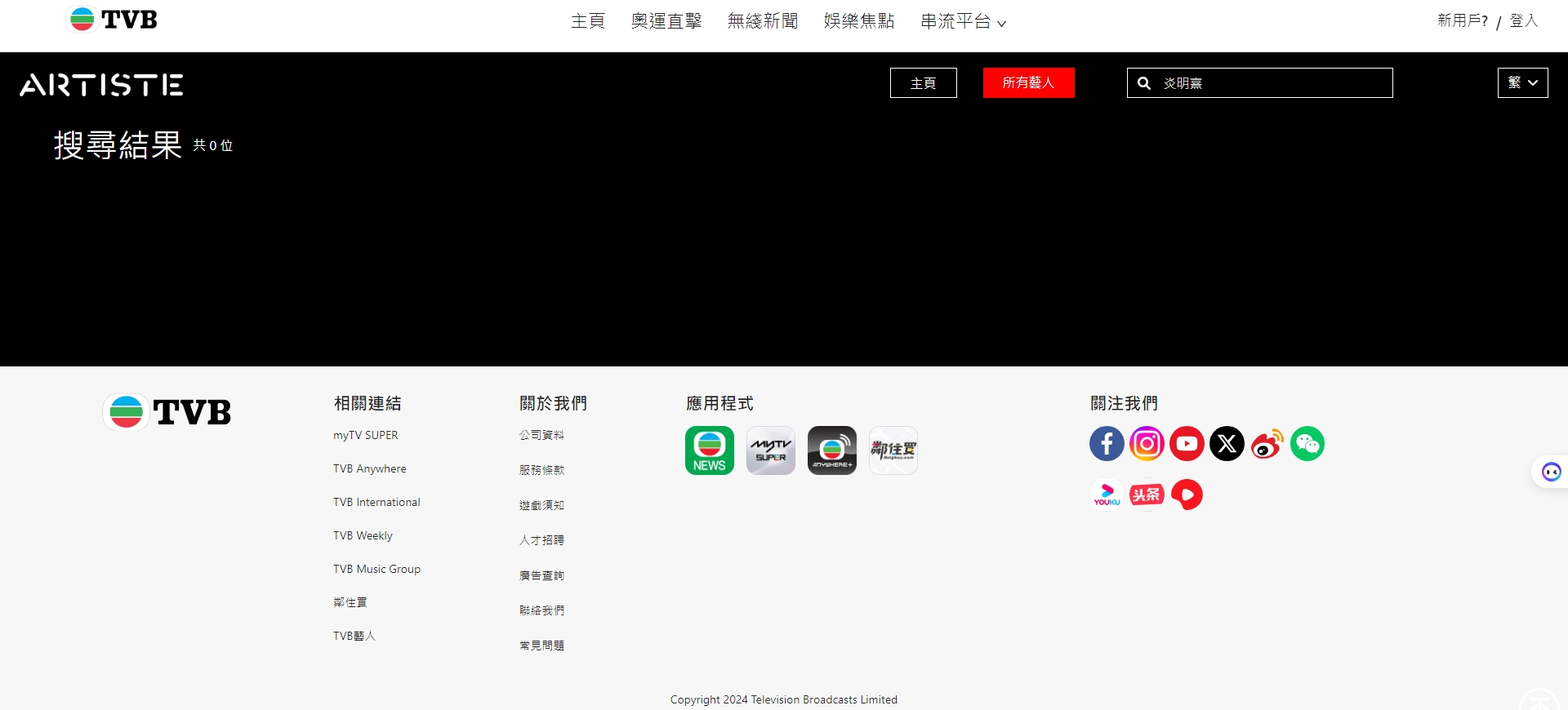The width and height of the screenshot is (1568, 710).
Task: Open the myTV SUPER app icon
Action: click(770, 450)
